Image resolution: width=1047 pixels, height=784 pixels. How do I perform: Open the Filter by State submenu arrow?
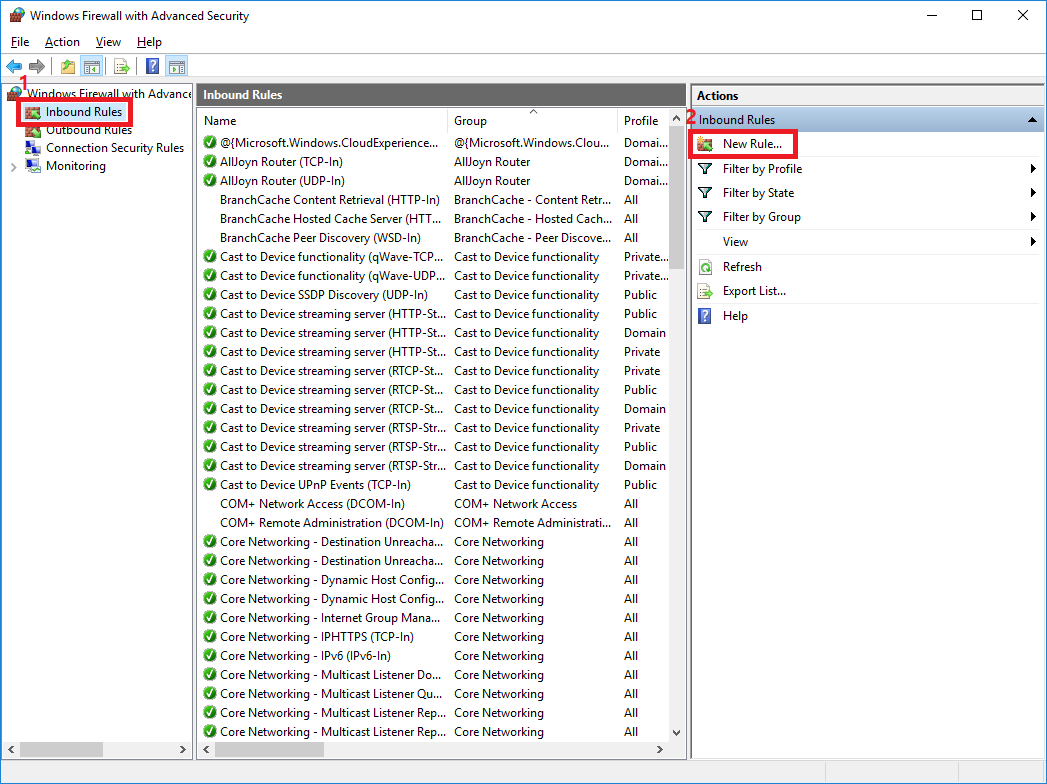tap(1033, 193)
